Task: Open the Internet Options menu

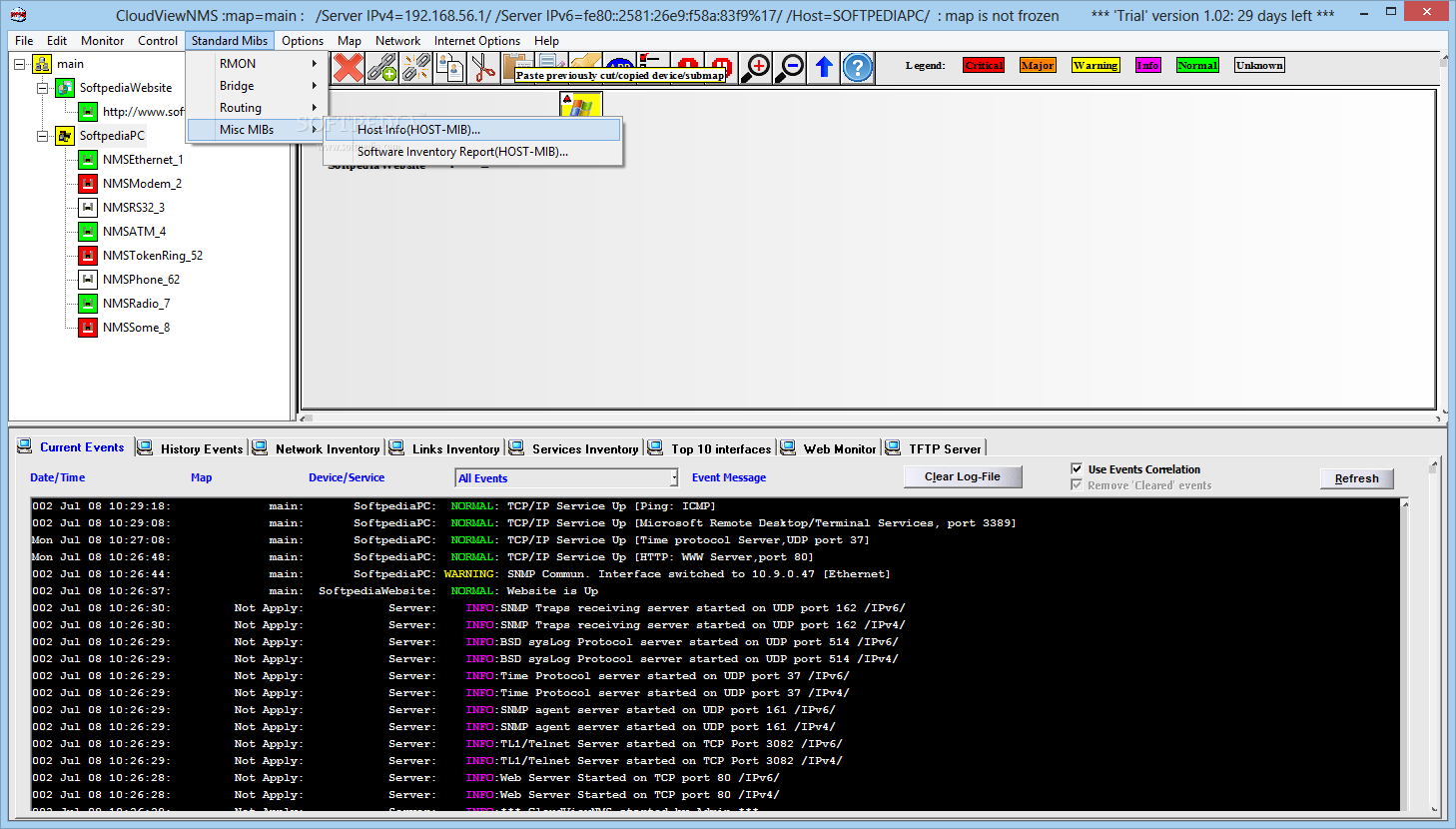Action: 477,41
